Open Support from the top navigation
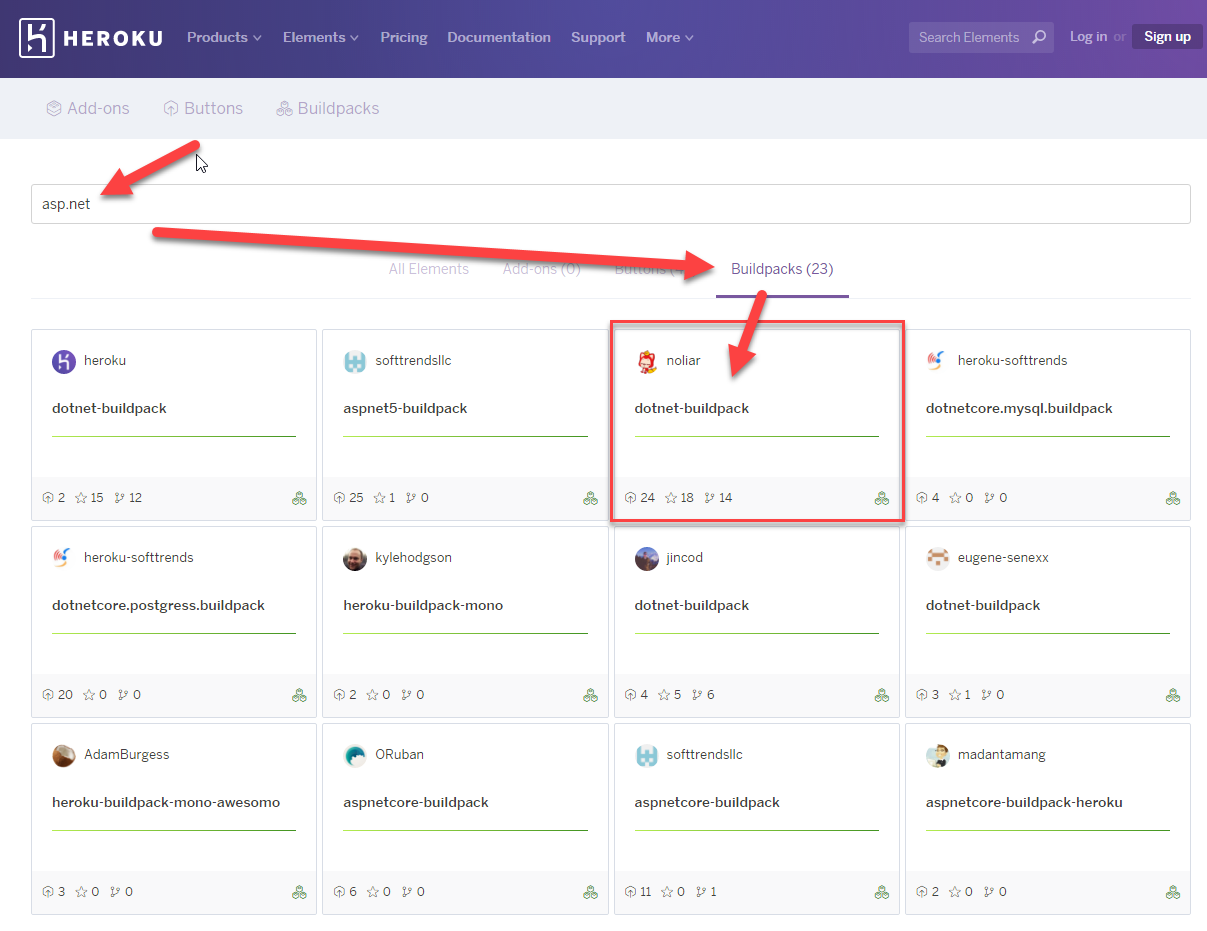The height and width of the screenshot is (931, 1207). pos(598,37)
